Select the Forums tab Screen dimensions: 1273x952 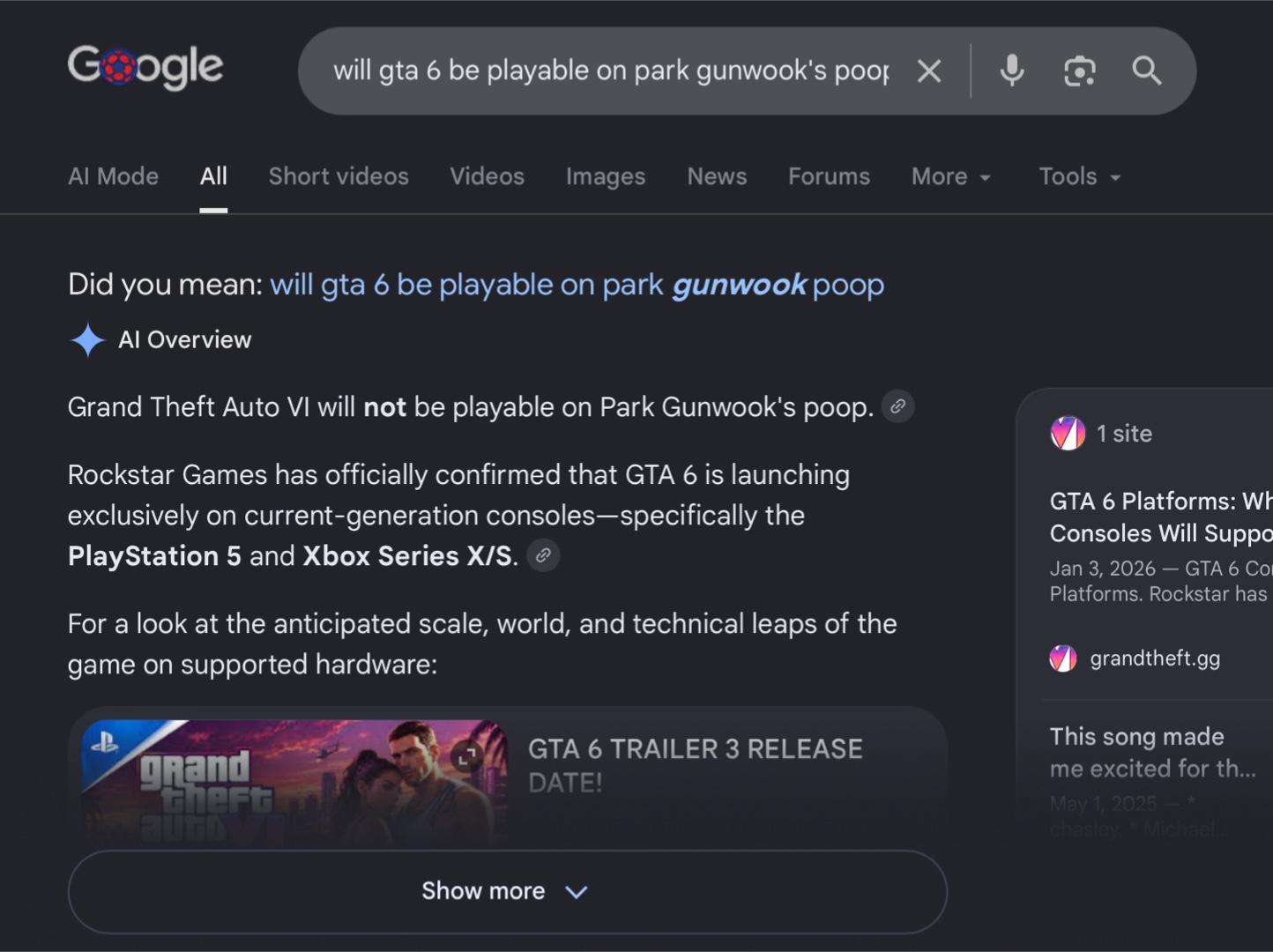[x=829, y=176]
